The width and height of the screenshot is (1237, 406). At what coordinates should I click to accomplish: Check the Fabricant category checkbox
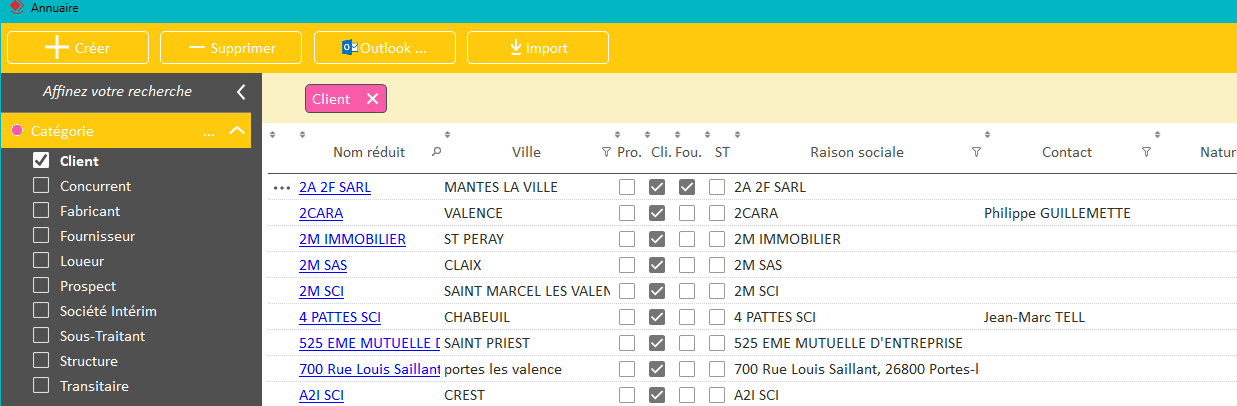41,210
